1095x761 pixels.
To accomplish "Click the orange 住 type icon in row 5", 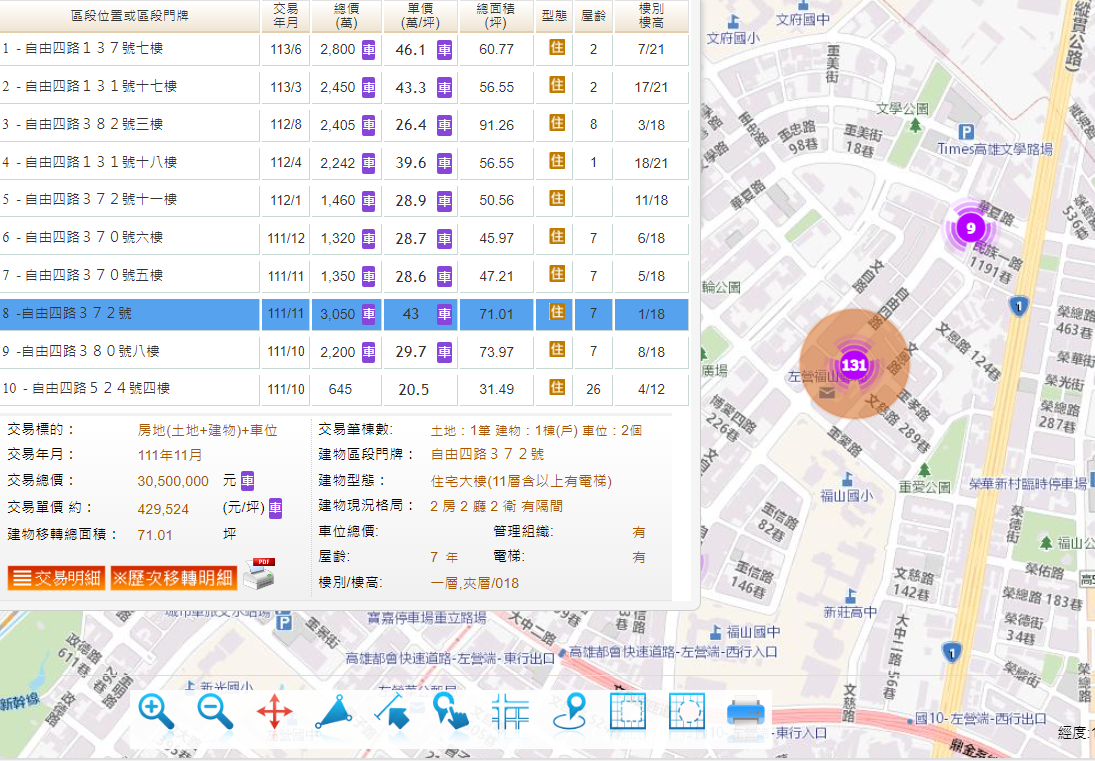I will point(557,199).
